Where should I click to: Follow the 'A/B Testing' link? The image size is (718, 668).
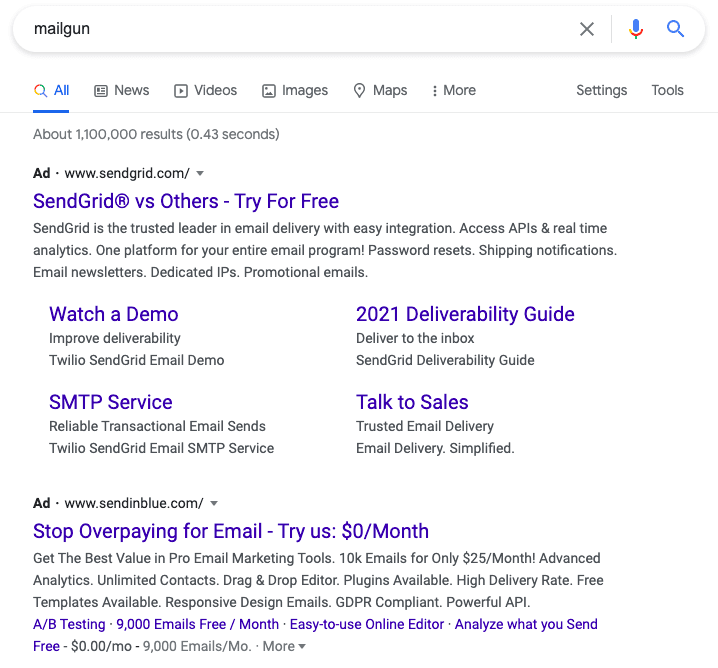click(x=69, y=624)
